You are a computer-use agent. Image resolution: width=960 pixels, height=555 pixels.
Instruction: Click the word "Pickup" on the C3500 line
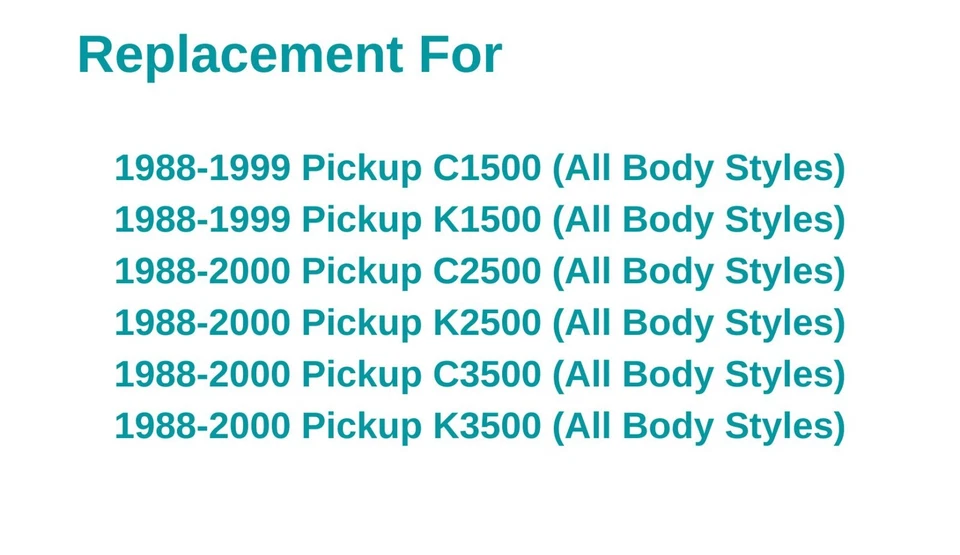361,374
